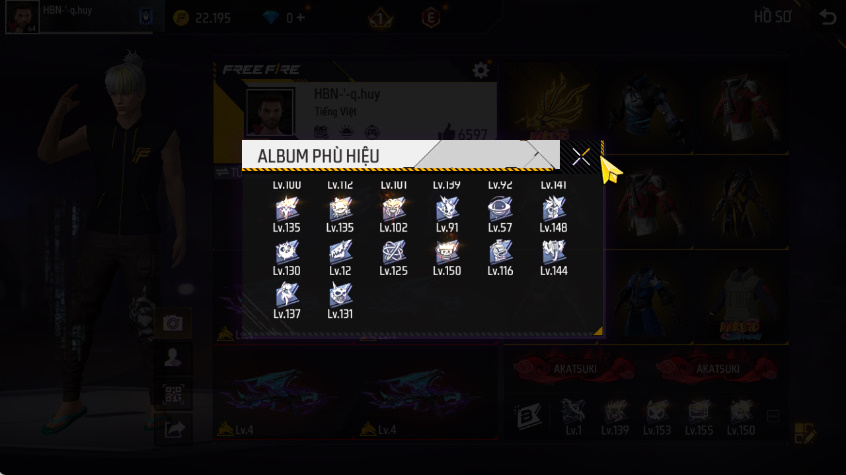Close the Album Phù Hiệu popup

[581, 157]
